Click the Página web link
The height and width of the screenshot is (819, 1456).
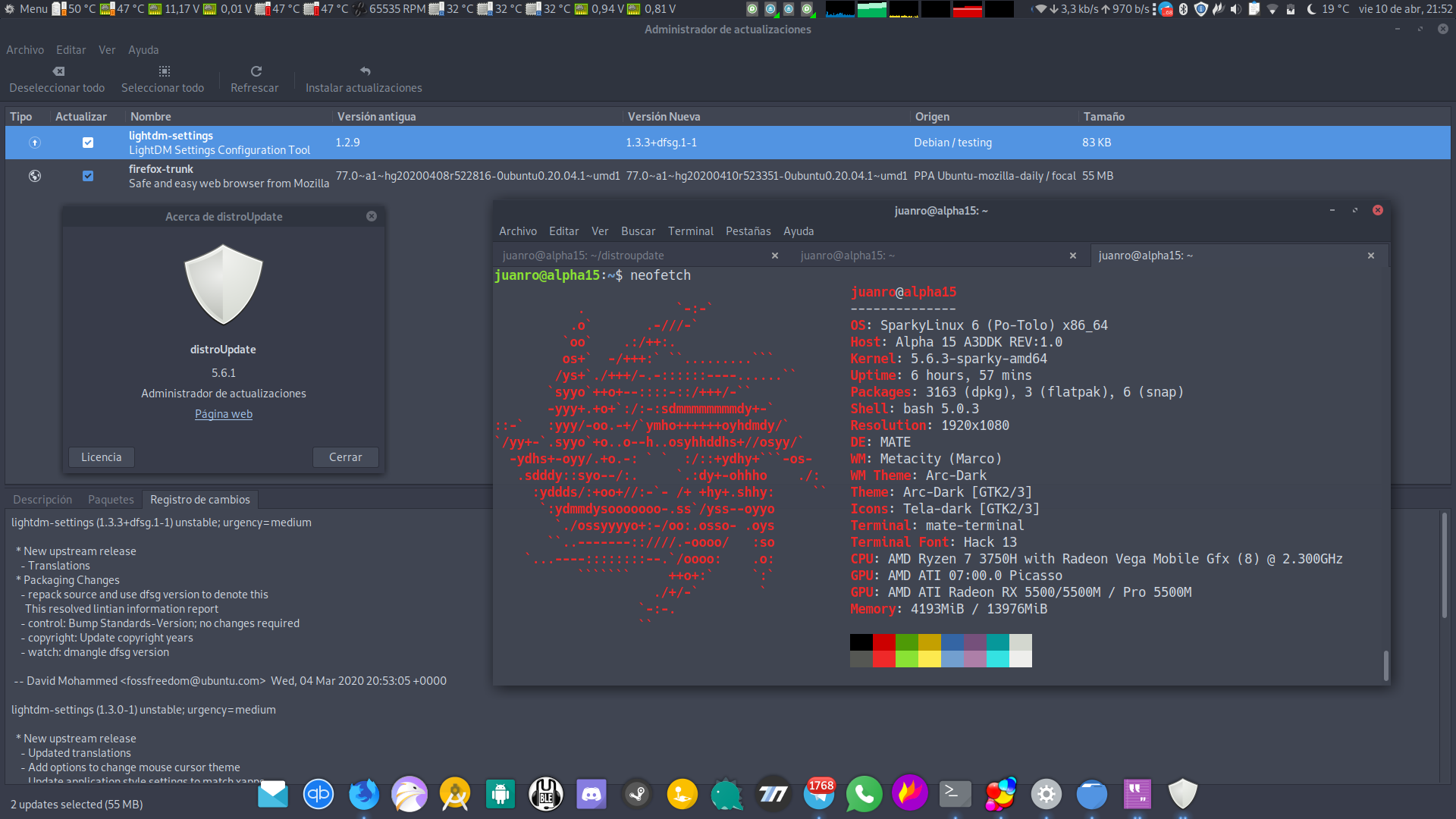223,414
